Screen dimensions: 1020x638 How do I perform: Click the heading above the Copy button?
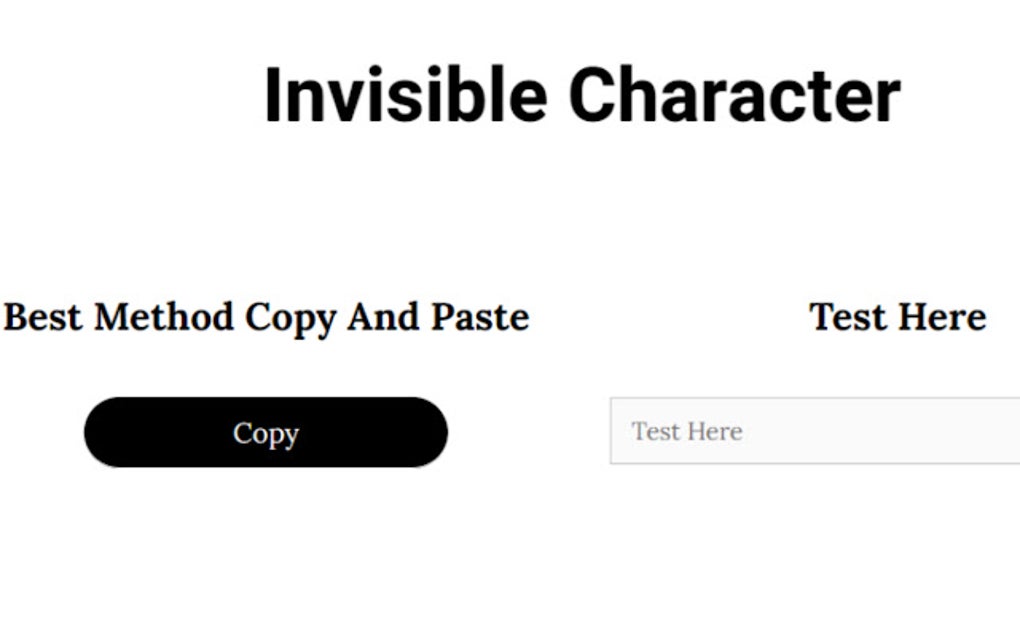pos(266,317)
